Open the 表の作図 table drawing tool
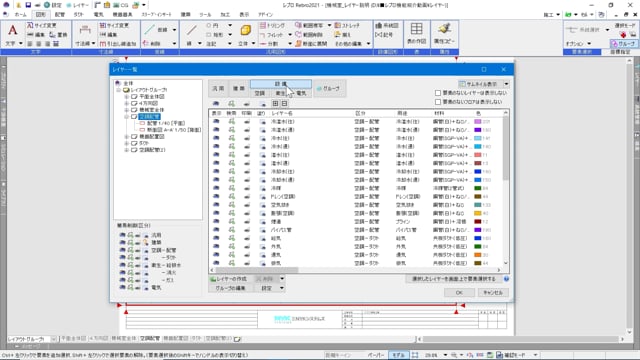 tap(416, 33)
